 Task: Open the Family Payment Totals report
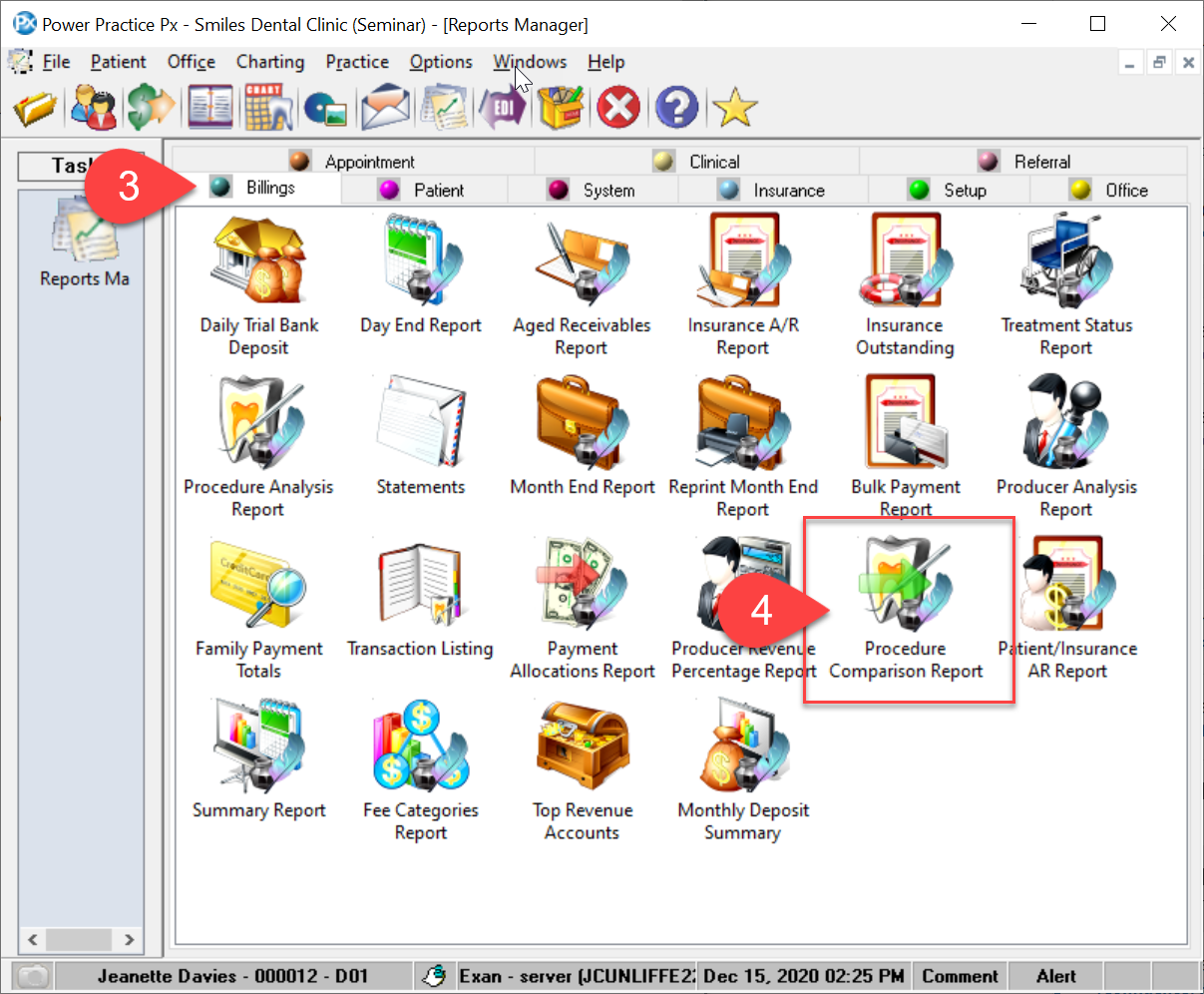coord(258,610)
